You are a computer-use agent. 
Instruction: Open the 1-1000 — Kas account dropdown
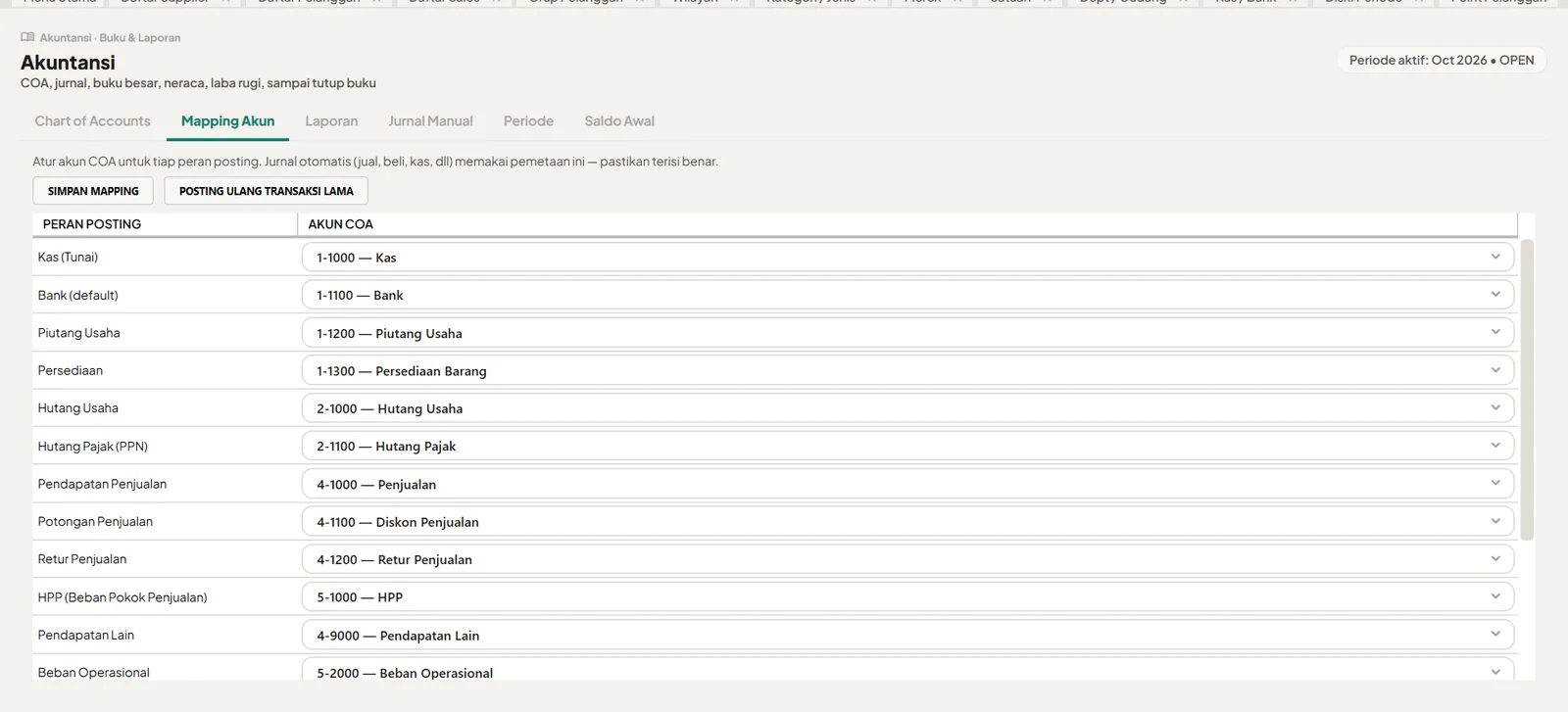pyautogui.click(x=907, y=258)
